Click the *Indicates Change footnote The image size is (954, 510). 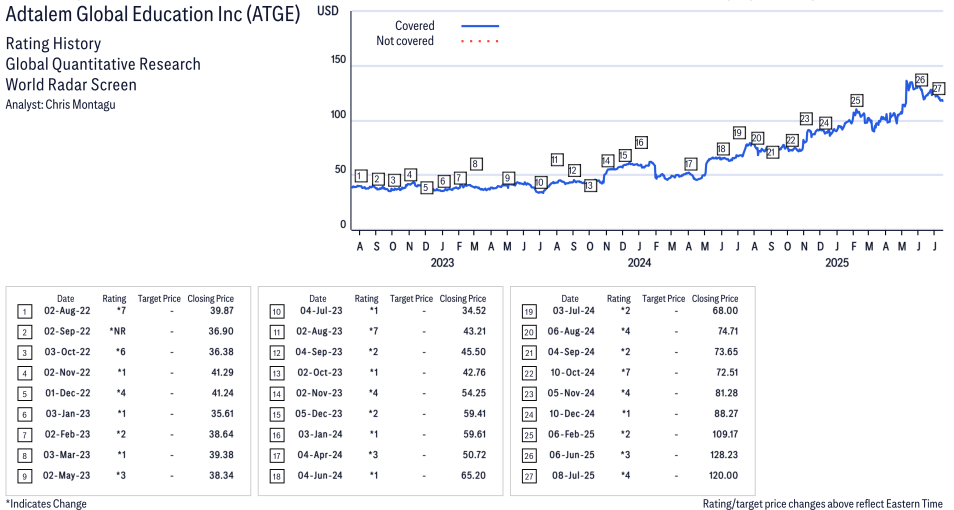pyautogui.click(x=46, y=503)
